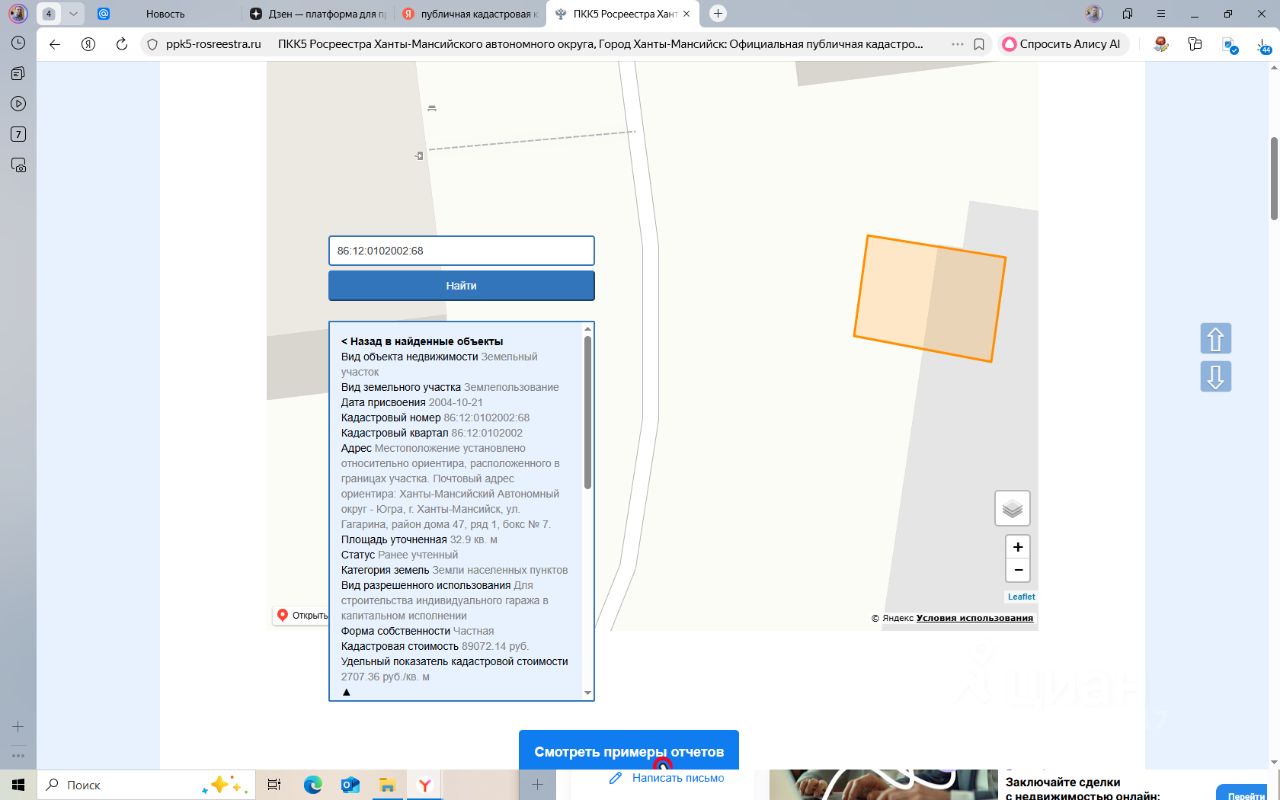Launch Microsoft Edge from the taskbar
Image resolution: width=1280 pixels, height=800 pixels.
313,785
